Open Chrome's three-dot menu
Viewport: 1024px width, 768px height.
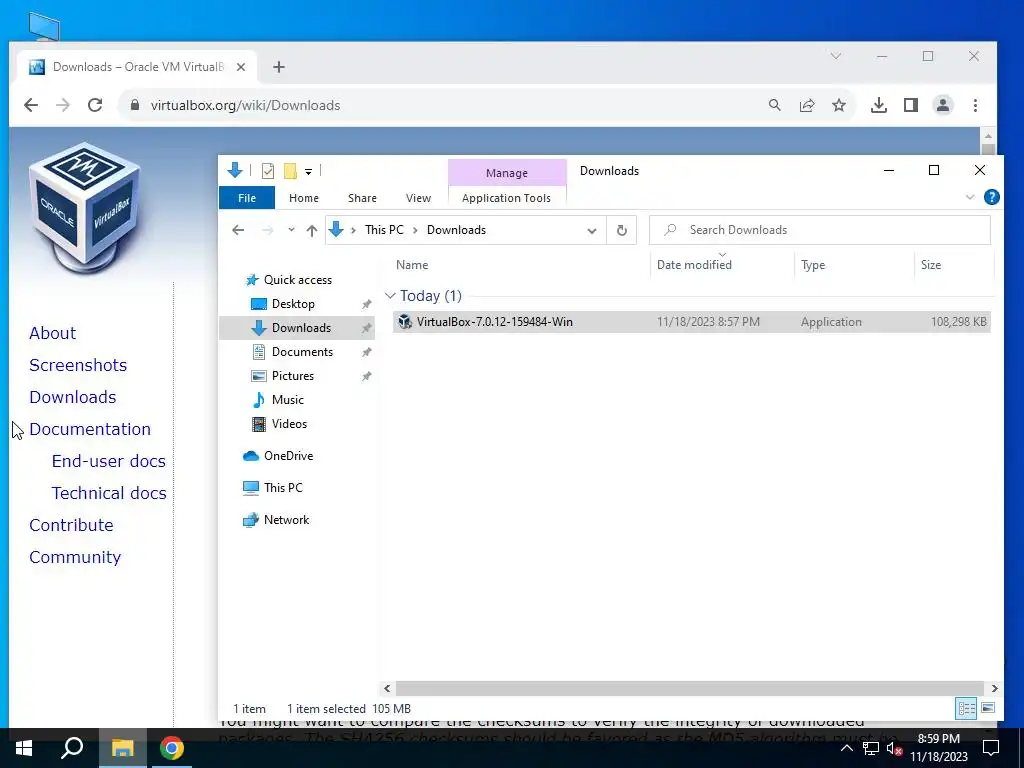[975, 105]
